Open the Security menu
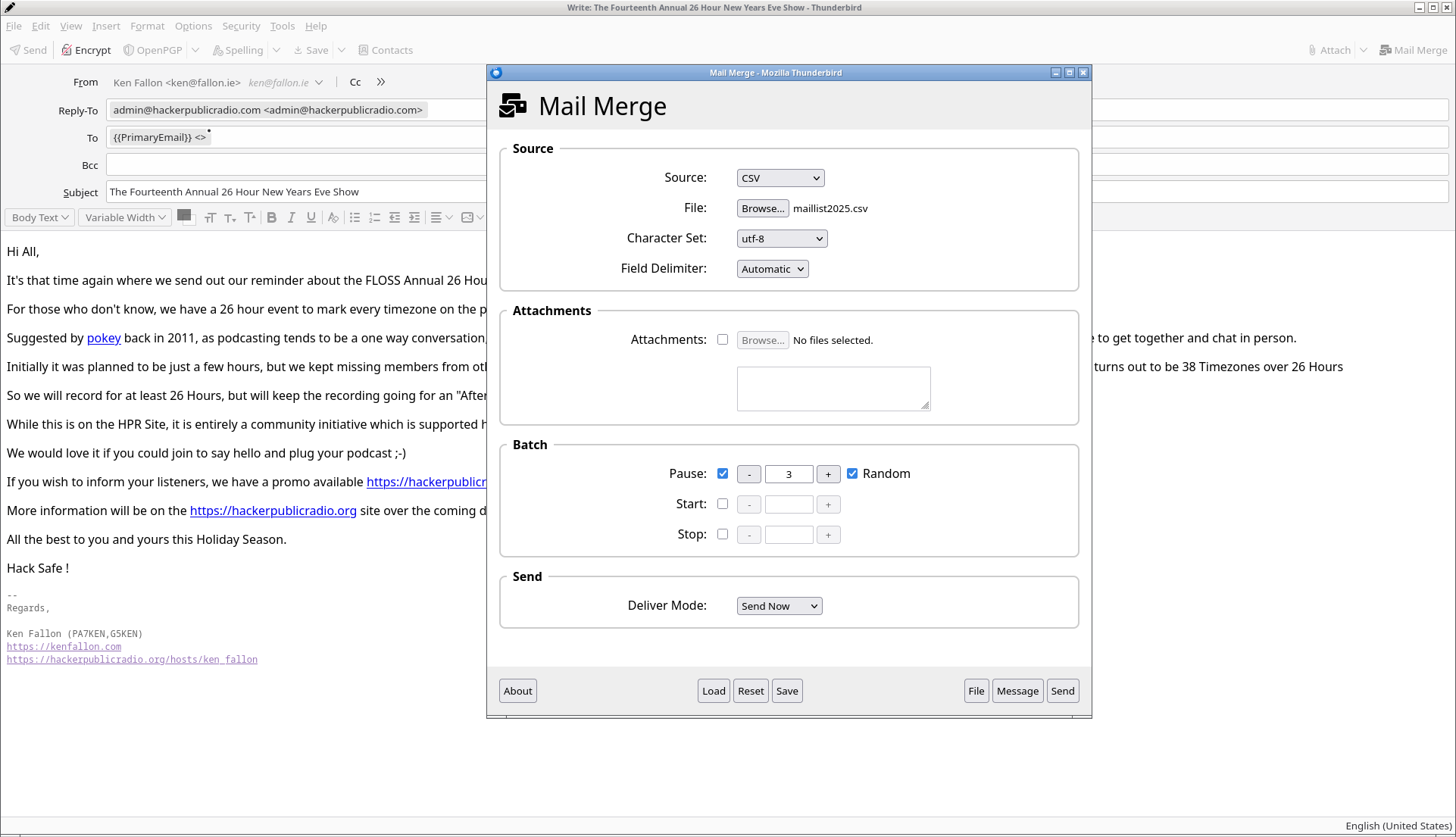This screenshot has height=837, width=1456. point(241,26)
